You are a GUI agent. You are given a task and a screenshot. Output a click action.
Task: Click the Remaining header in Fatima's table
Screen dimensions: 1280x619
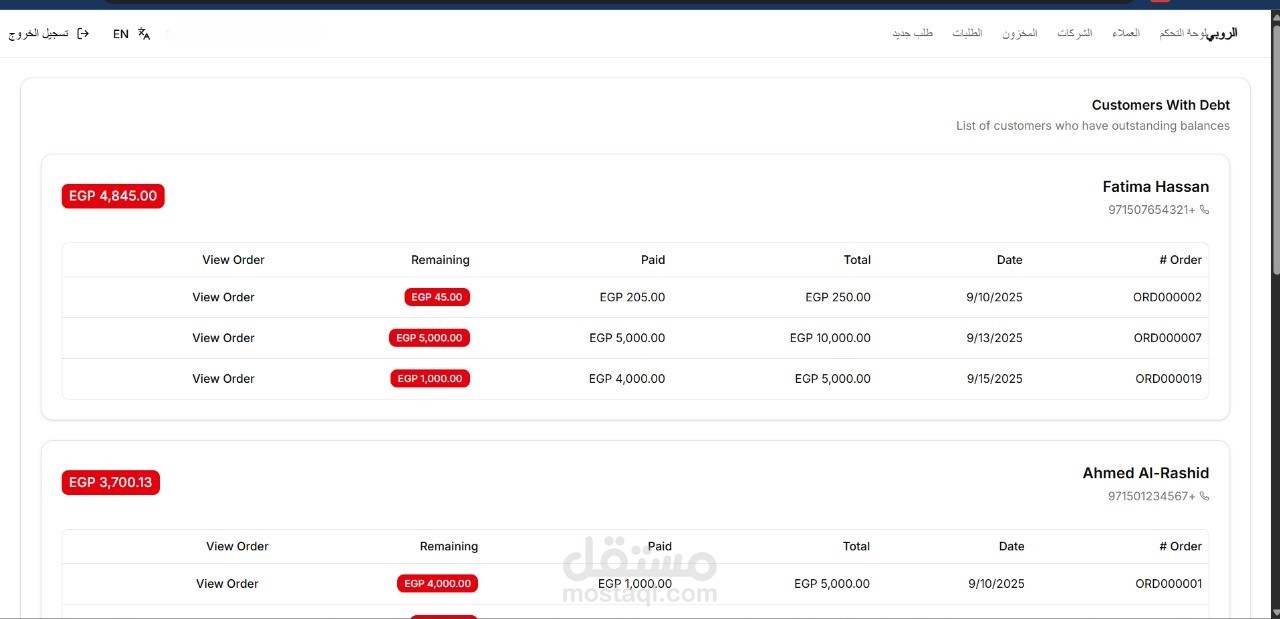pos(440,260)
